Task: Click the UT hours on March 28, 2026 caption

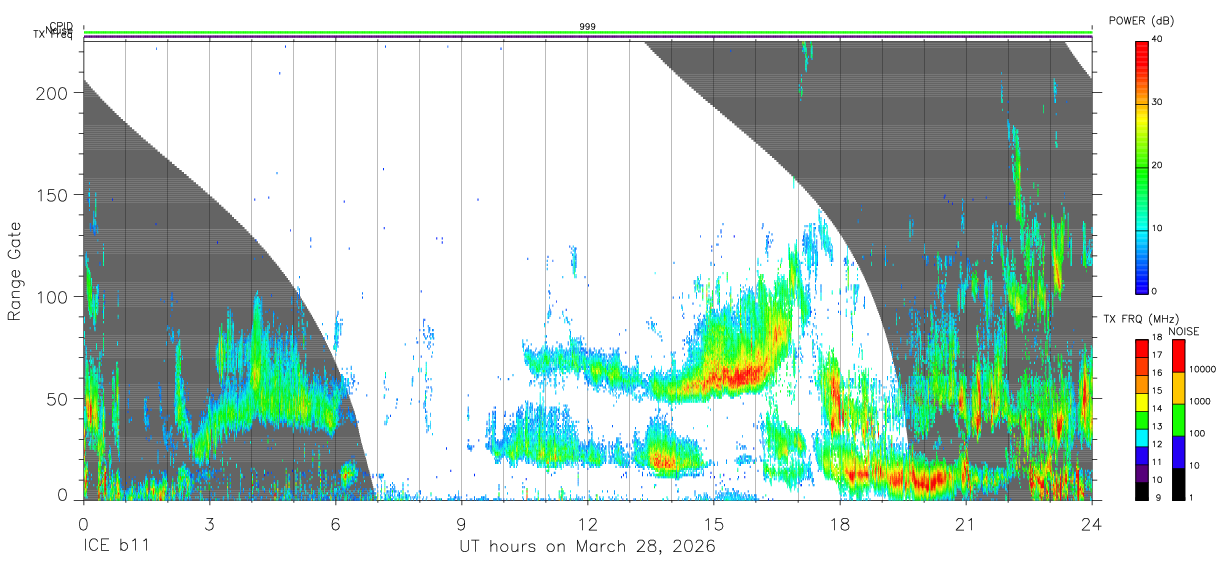Action: [587, 547]
